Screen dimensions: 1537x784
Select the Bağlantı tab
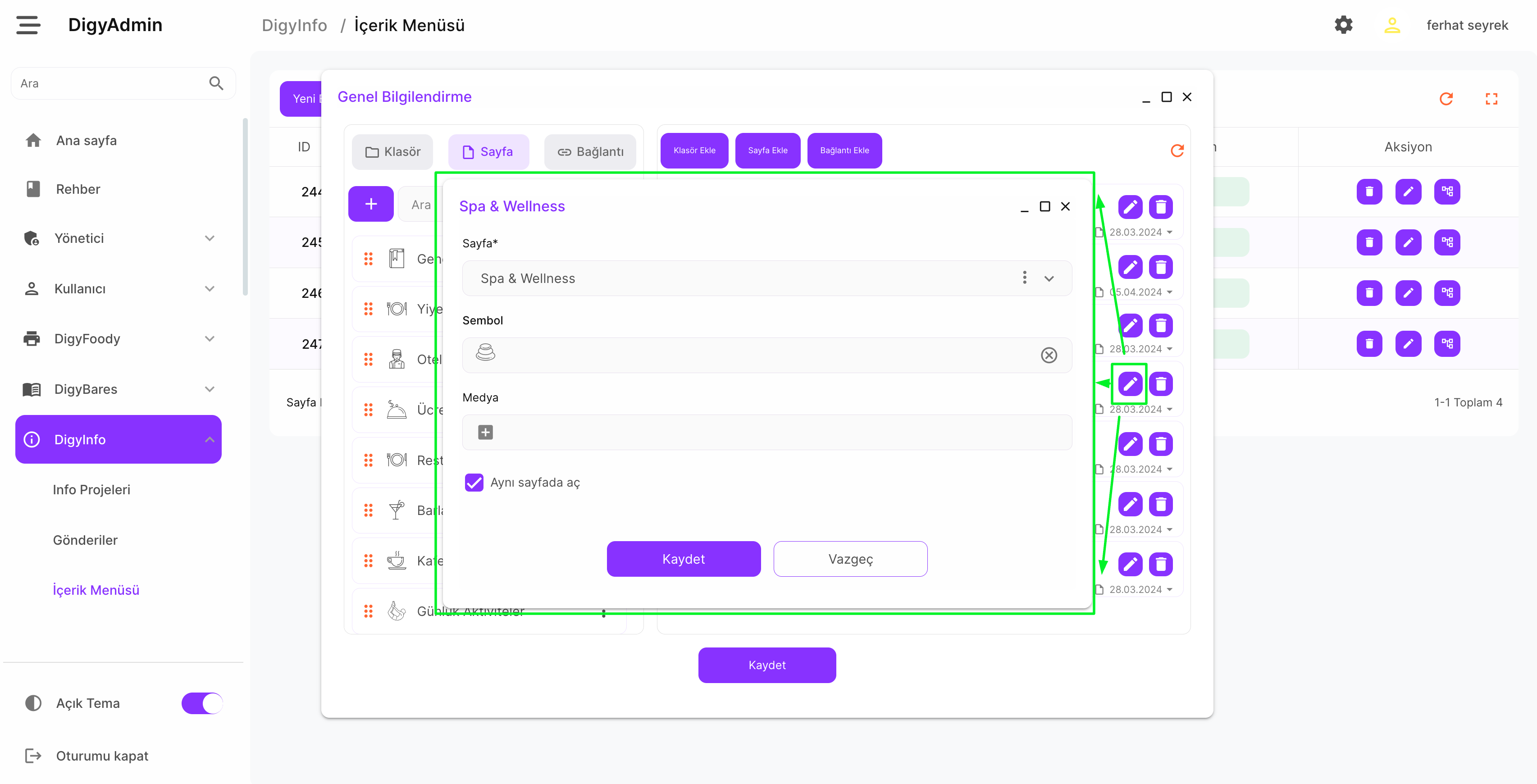pos(589,151)
